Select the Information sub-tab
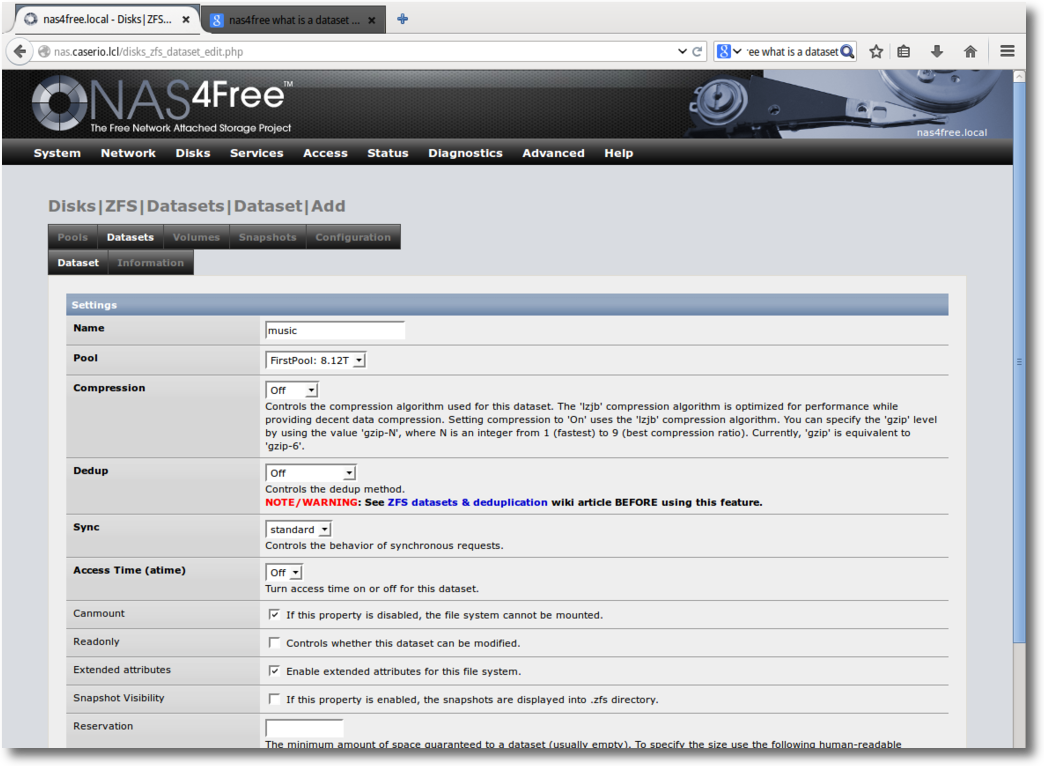The image size is (1044, 766). (x=150, y=262)
